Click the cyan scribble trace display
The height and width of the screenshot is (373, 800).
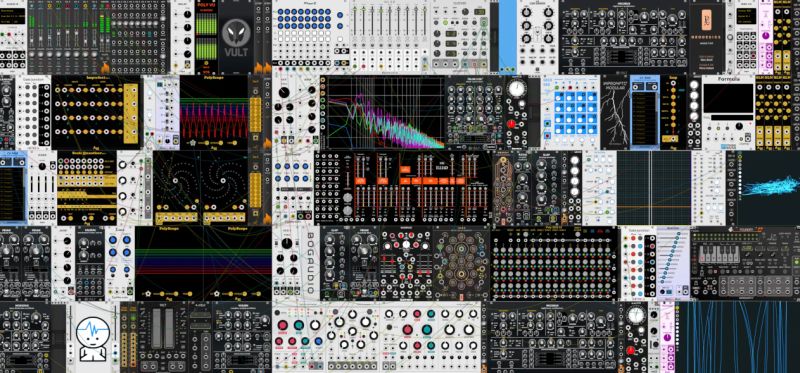click(x=768, y=188)
